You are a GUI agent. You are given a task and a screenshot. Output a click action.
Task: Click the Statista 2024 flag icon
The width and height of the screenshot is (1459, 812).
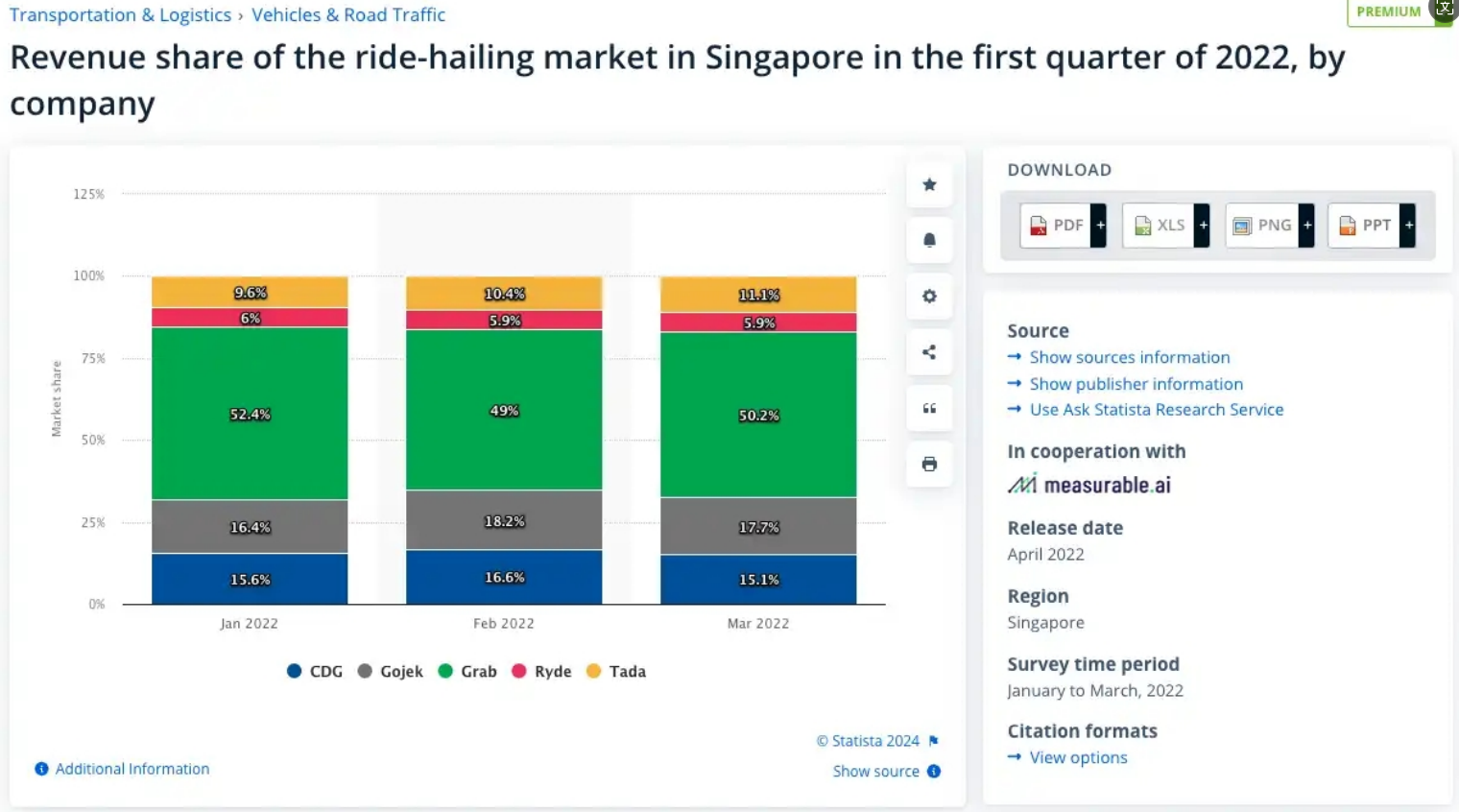[934, 741]
